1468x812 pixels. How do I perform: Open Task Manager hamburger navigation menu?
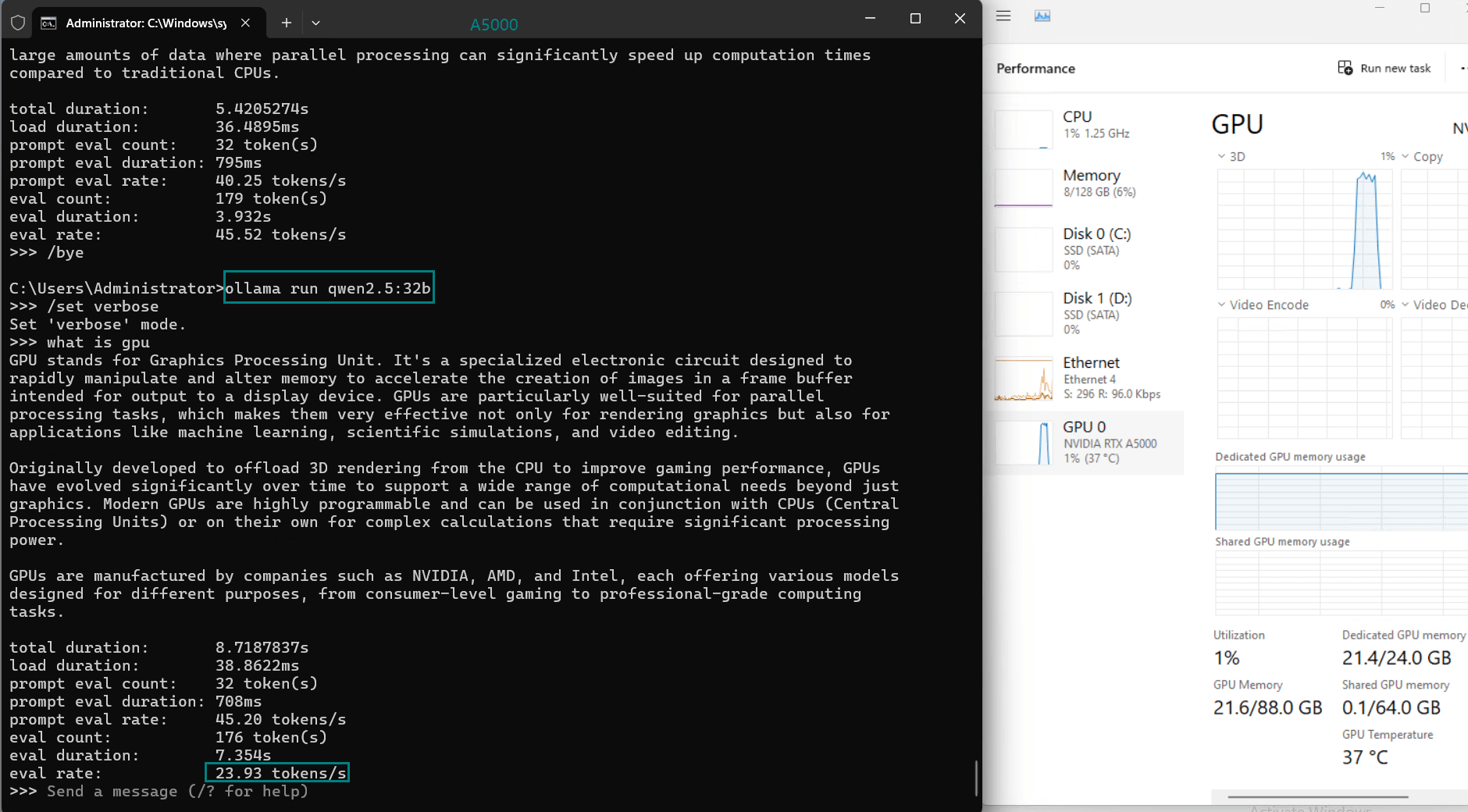pyautogui.click(x=1003, y=16)
